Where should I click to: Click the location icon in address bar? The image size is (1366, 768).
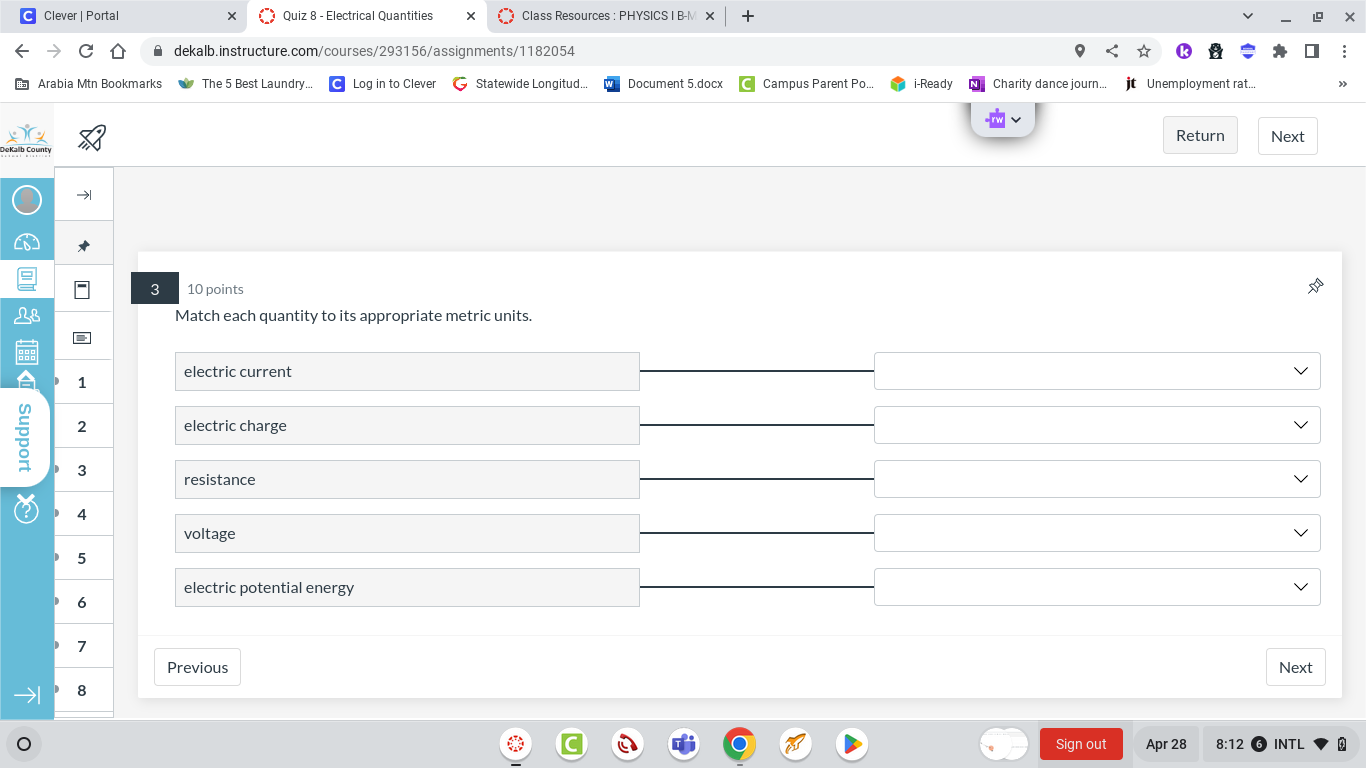click(x=1080, y=51)
